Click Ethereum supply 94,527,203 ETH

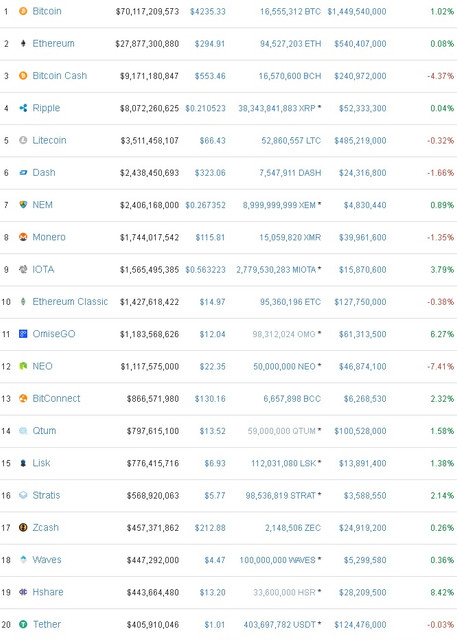point(291,44)
